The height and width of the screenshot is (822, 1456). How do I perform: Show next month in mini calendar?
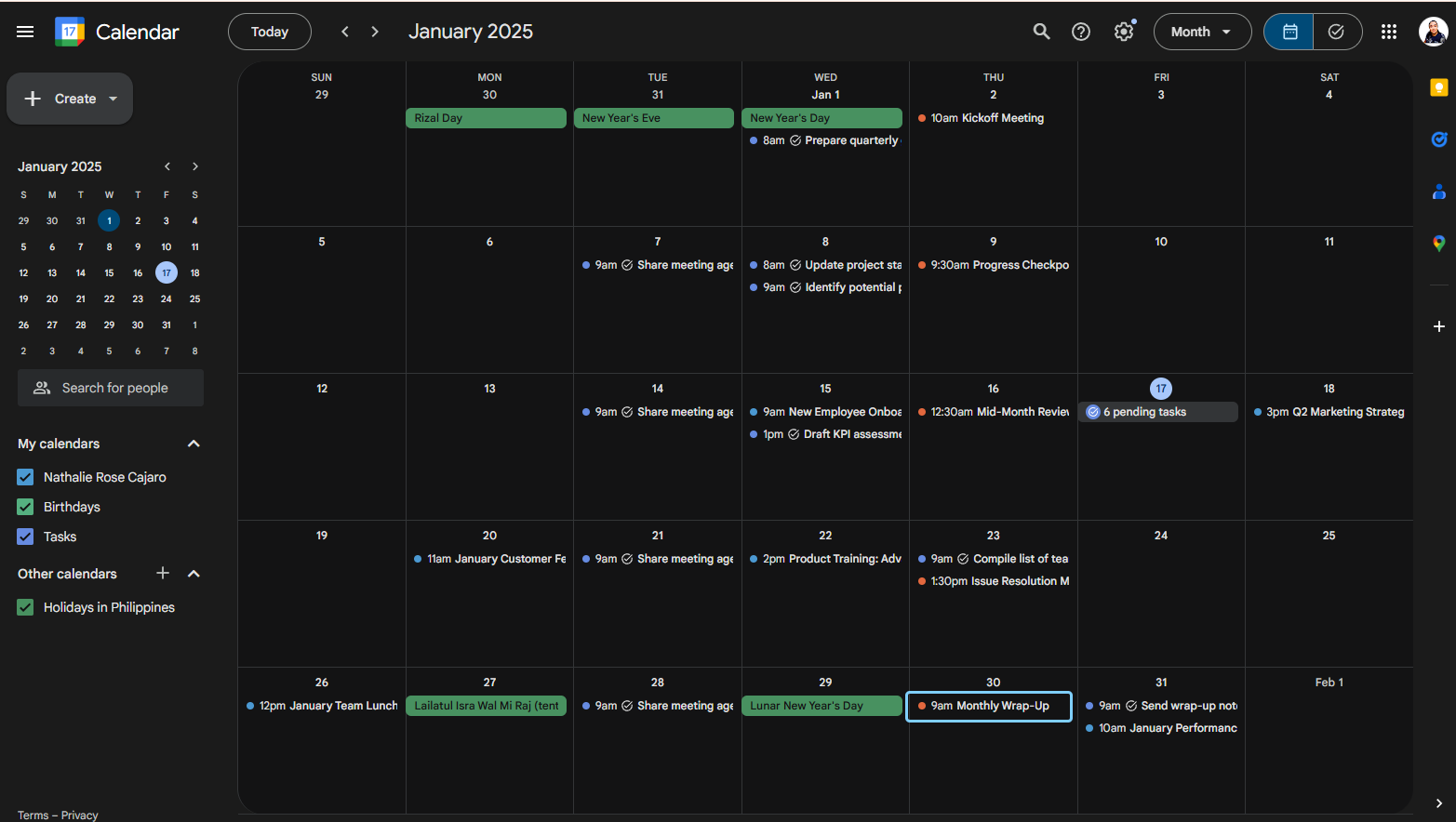point(195,166)
